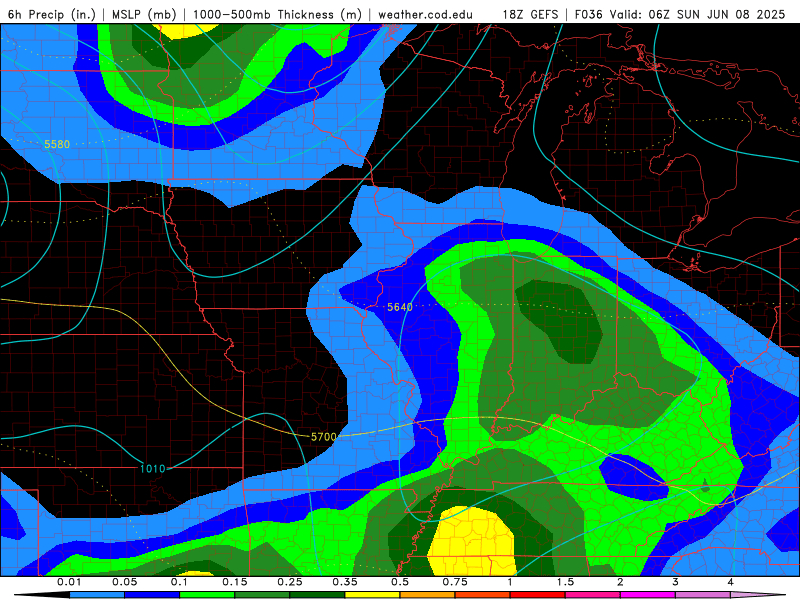This screenshot has width=800, height=600.
Task: Click the '0.5' legend value
Action: 400,582
